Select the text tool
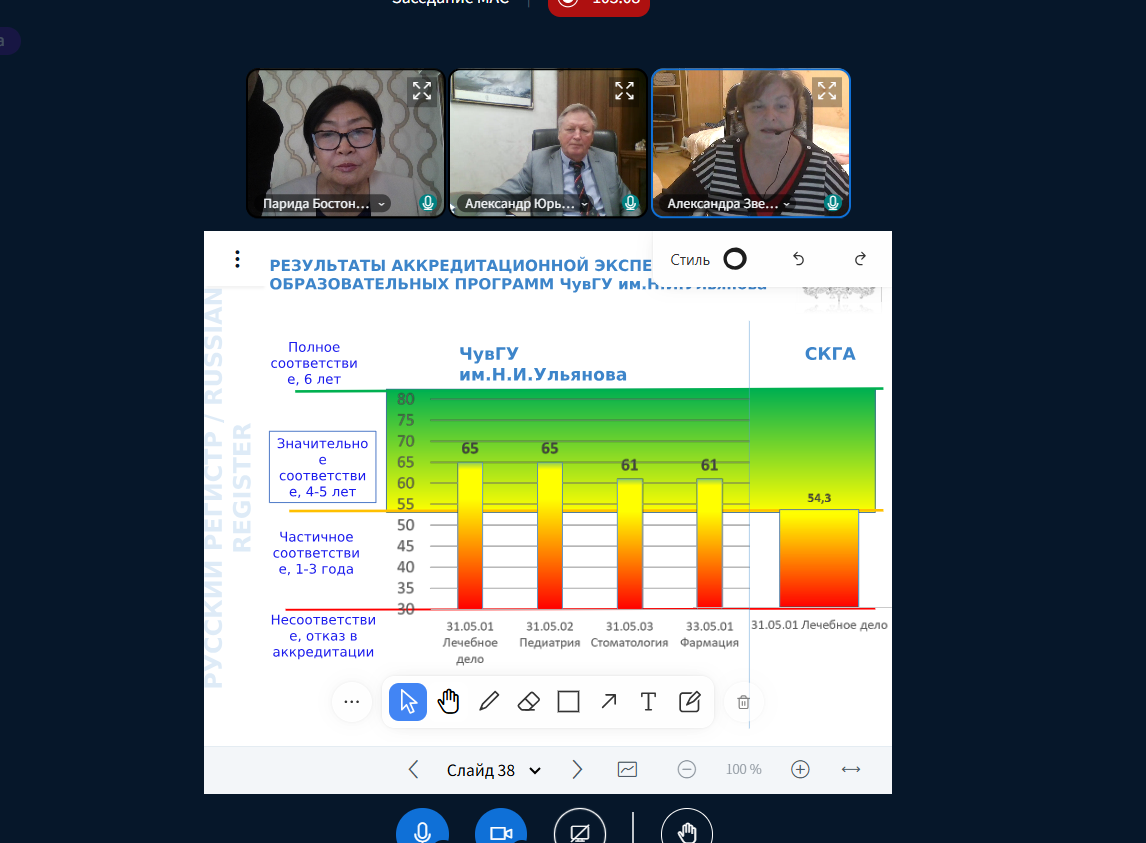This screenshot has height=843, width=1146. 648,702
